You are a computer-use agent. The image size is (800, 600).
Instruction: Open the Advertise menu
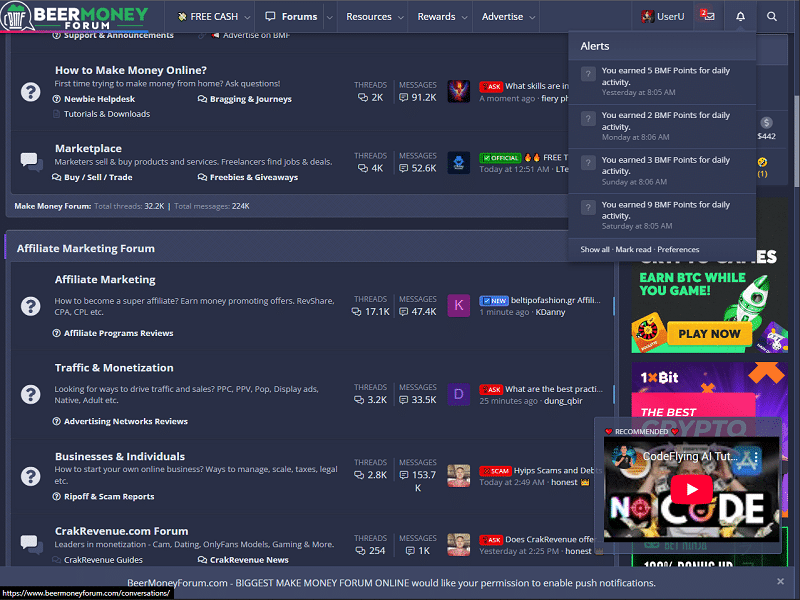coord(509,17)
